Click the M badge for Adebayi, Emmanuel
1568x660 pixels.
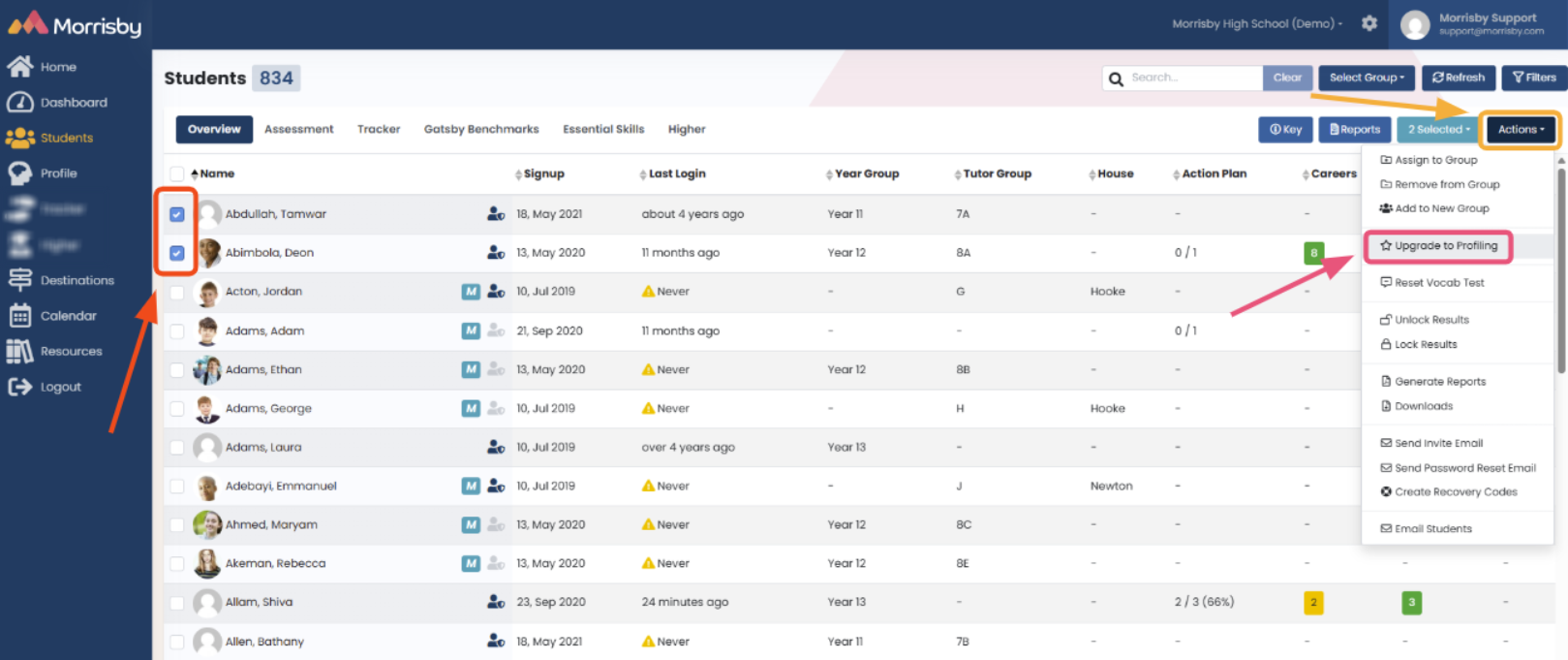point(471,486)
